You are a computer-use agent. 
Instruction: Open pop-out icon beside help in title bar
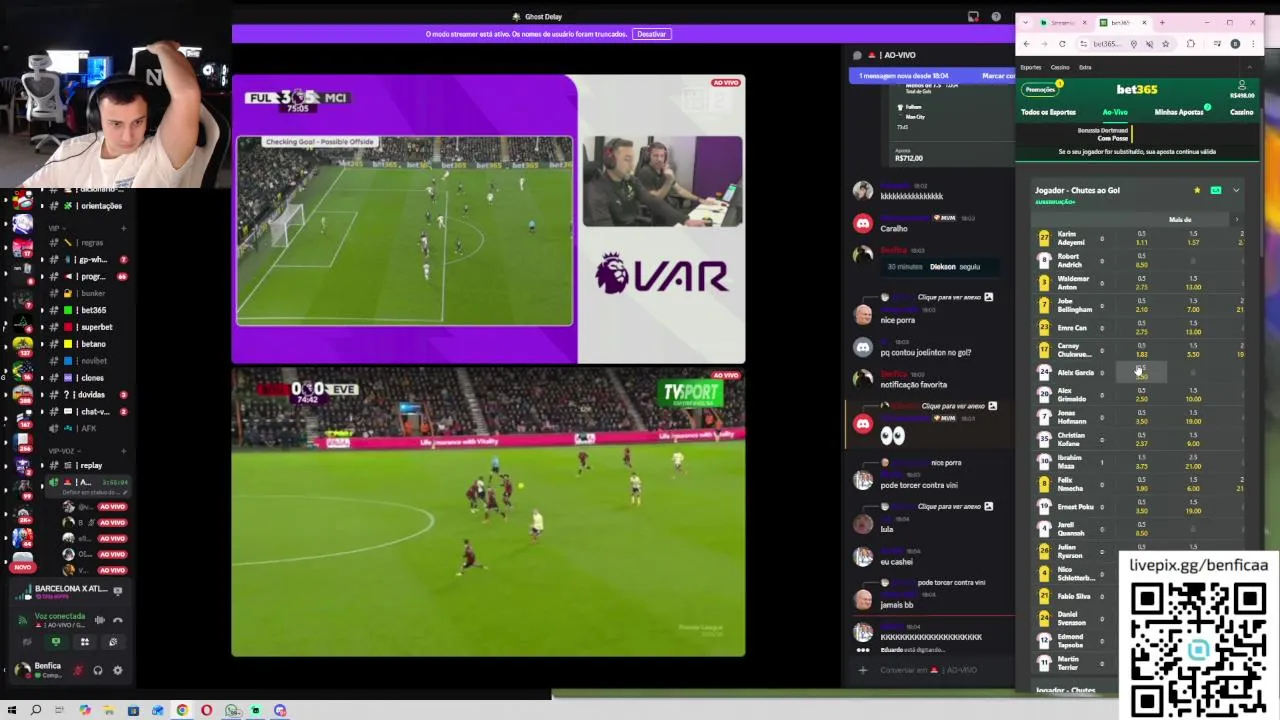coord(973,17)
